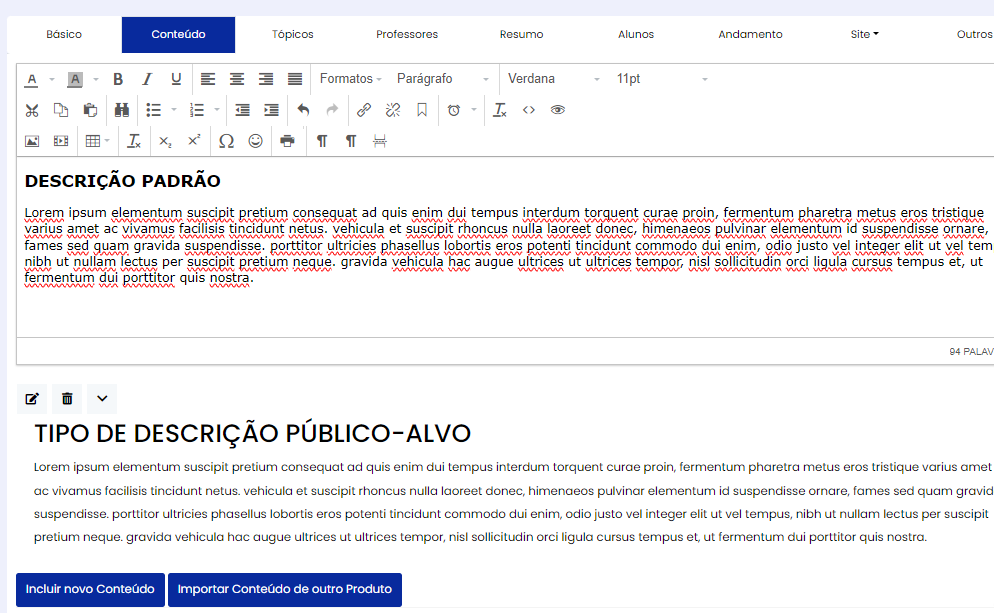994x613 pixels.
Task: Switch to the Tópicos tab
Action: point(293,35)
